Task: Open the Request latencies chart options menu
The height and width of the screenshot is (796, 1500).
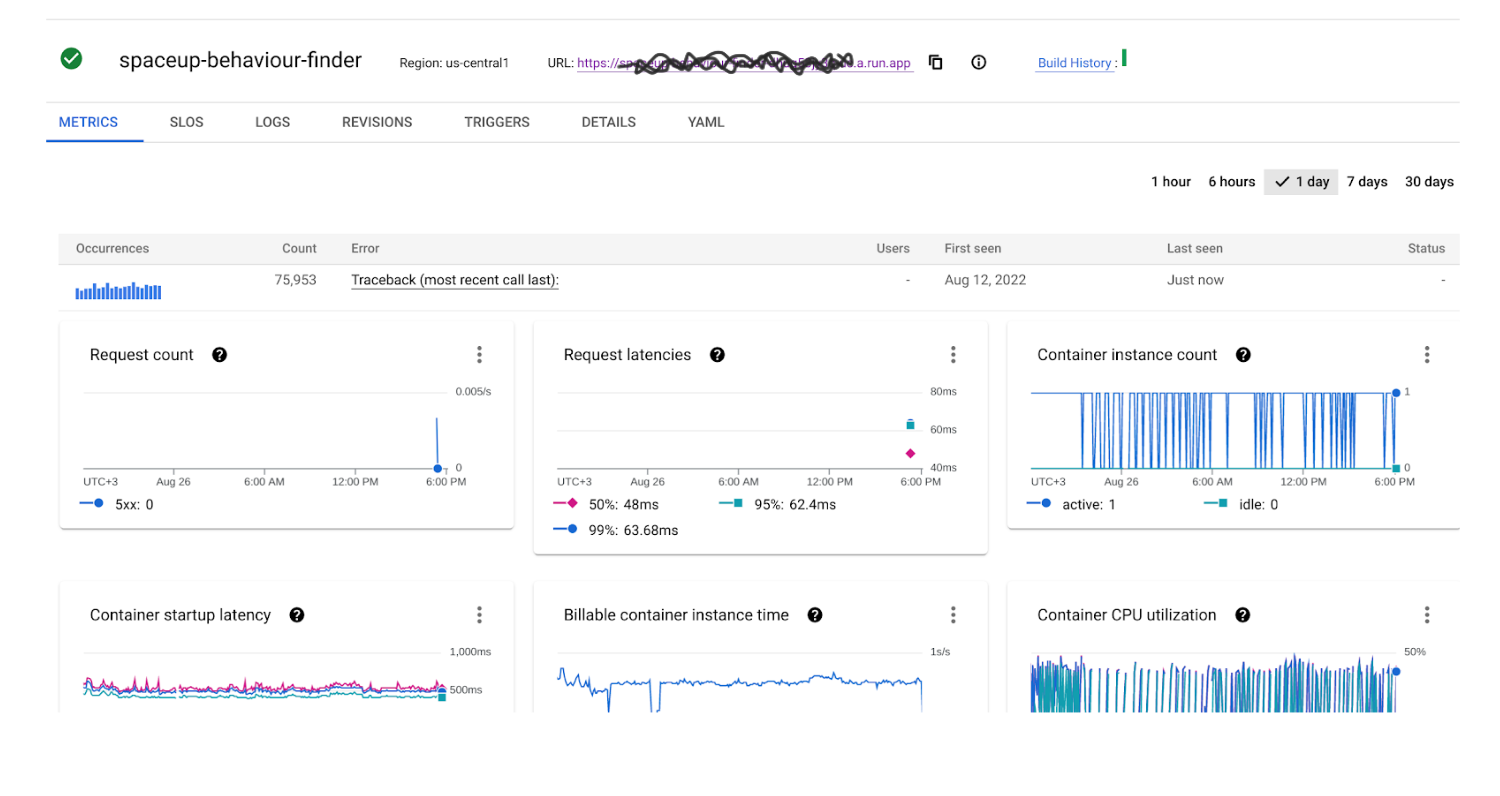Action: tap(953, 355)
